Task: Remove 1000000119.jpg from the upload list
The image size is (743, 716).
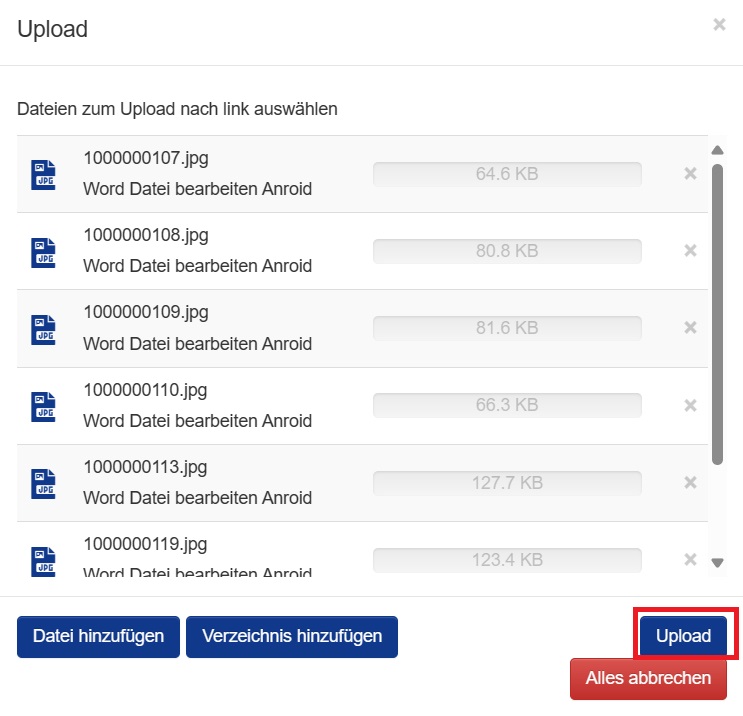Action: pos(690,560)
